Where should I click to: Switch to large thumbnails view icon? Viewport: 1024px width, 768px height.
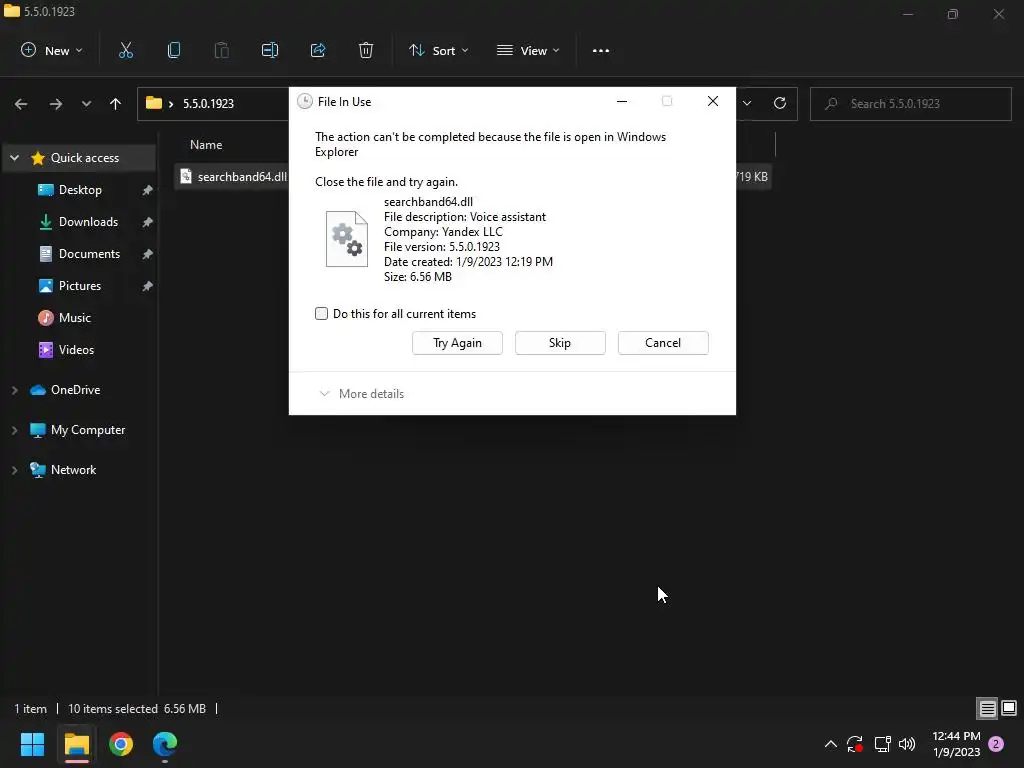click(x=1009, y=709)
